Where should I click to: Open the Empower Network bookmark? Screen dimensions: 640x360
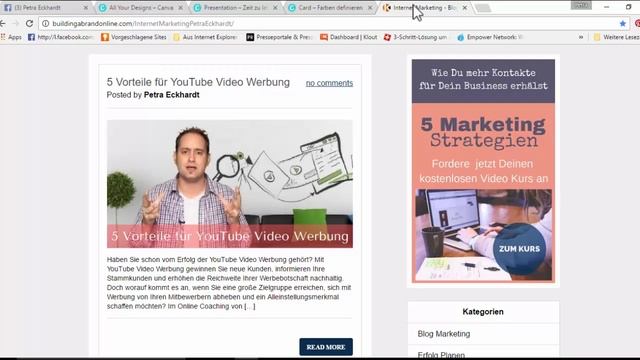(490, 37)
